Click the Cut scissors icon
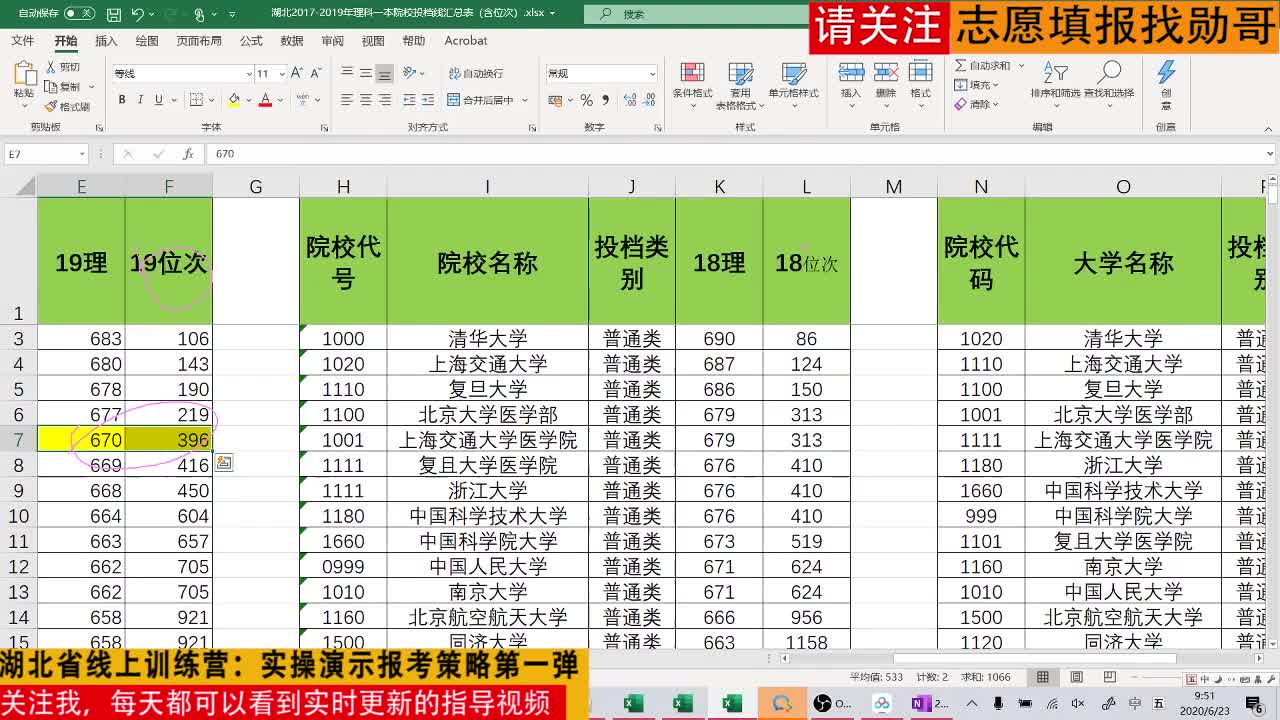 pyautogui.click(x=51, y=67)
